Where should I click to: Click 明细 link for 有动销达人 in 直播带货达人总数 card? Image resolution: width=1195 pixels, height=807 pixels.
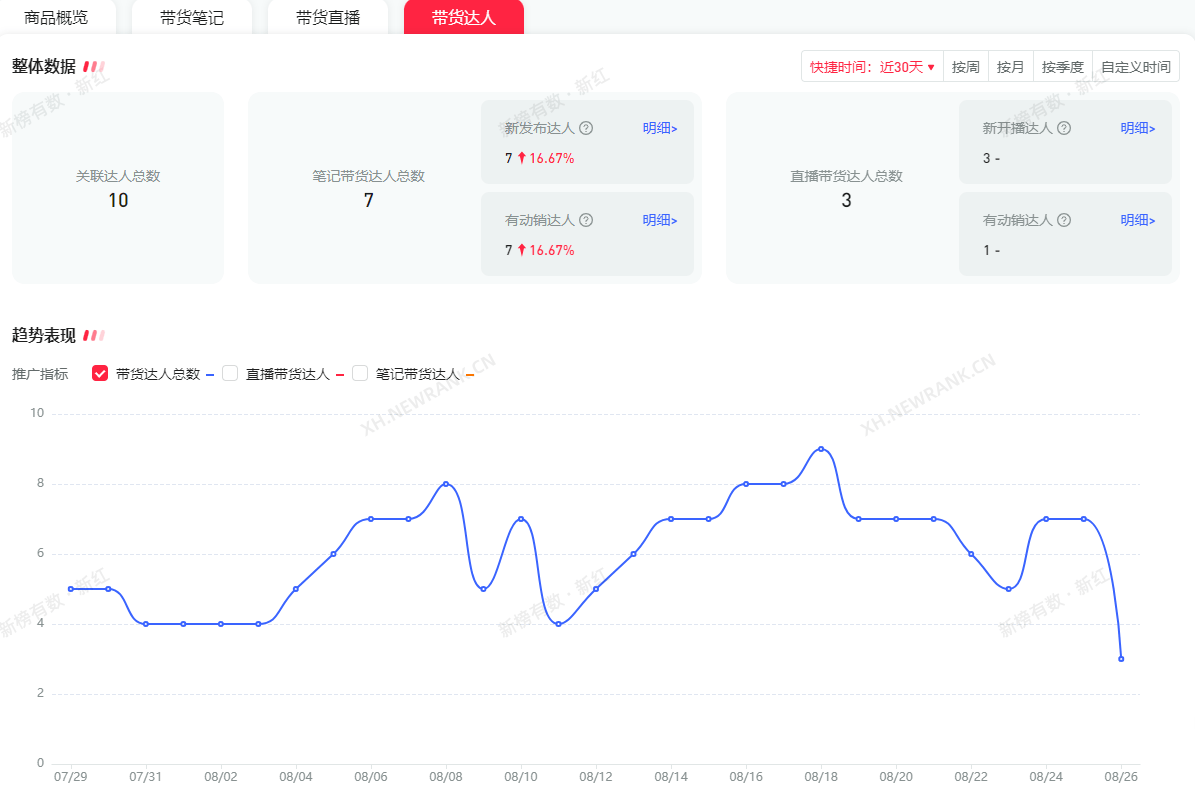[x=1138, y=220]
